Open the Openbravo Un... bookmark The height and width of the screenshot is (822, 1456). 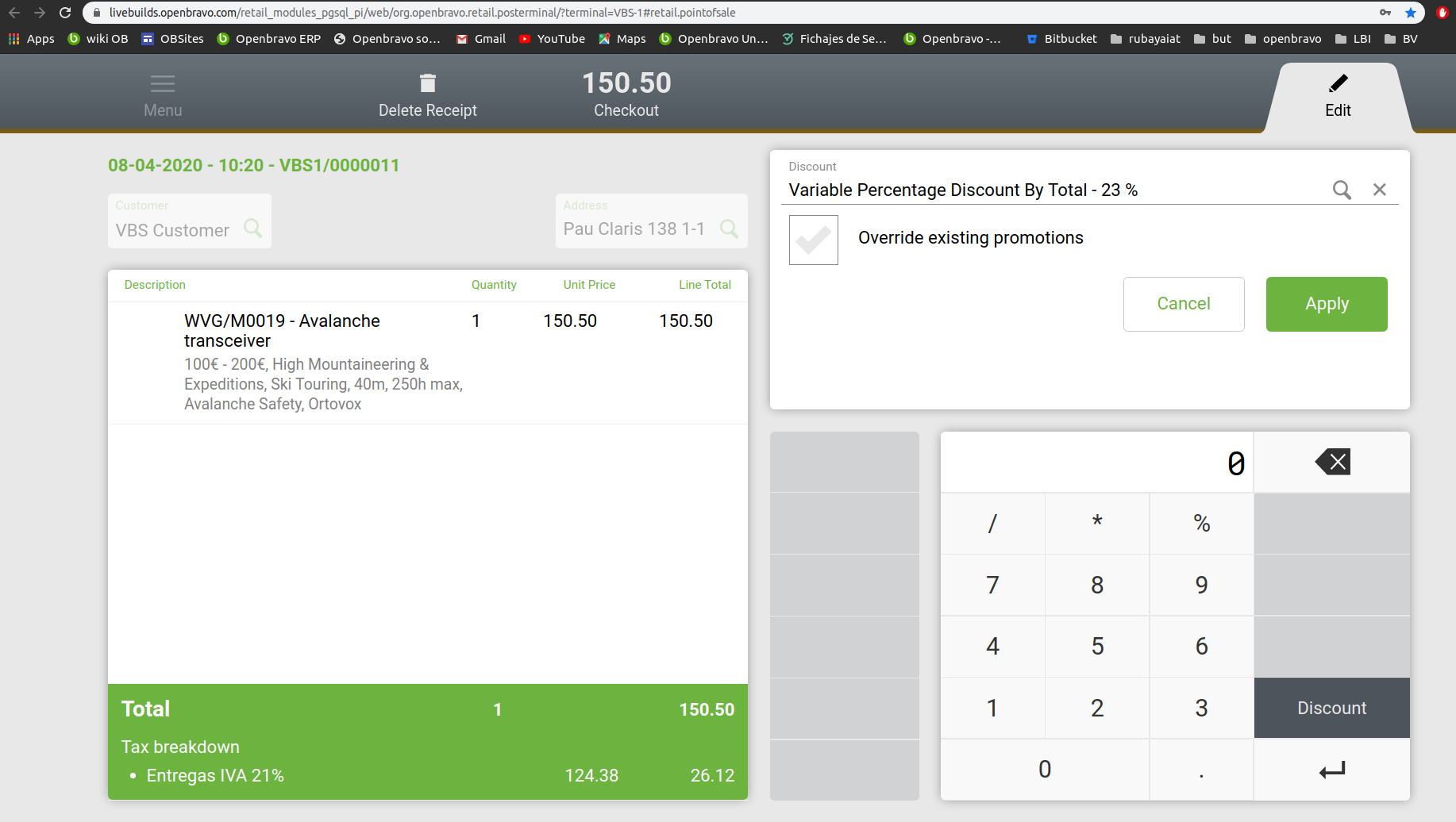pos(714,39)
